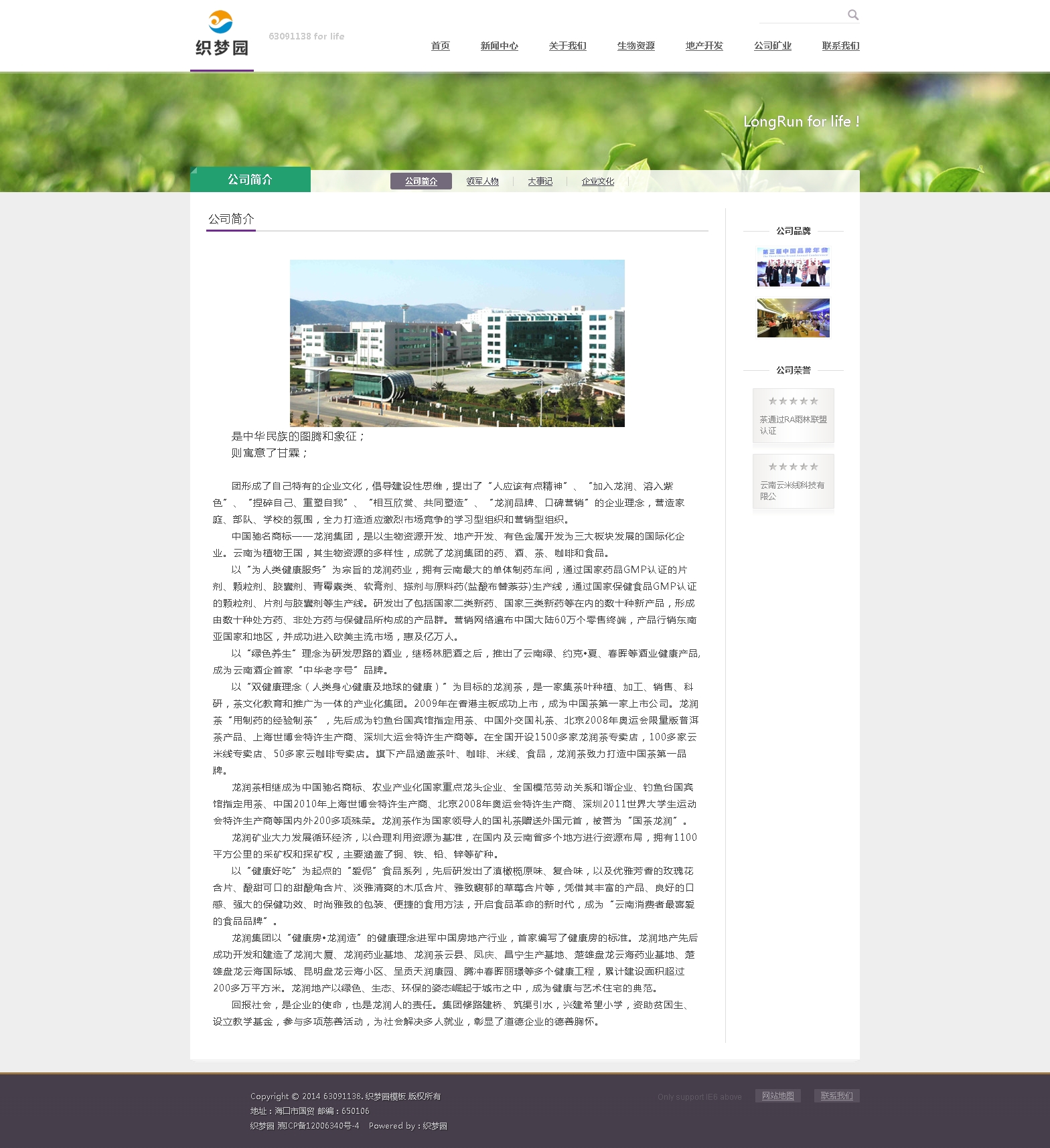
Task: Open the 生物资源 menu item
Action: [635, 46]
